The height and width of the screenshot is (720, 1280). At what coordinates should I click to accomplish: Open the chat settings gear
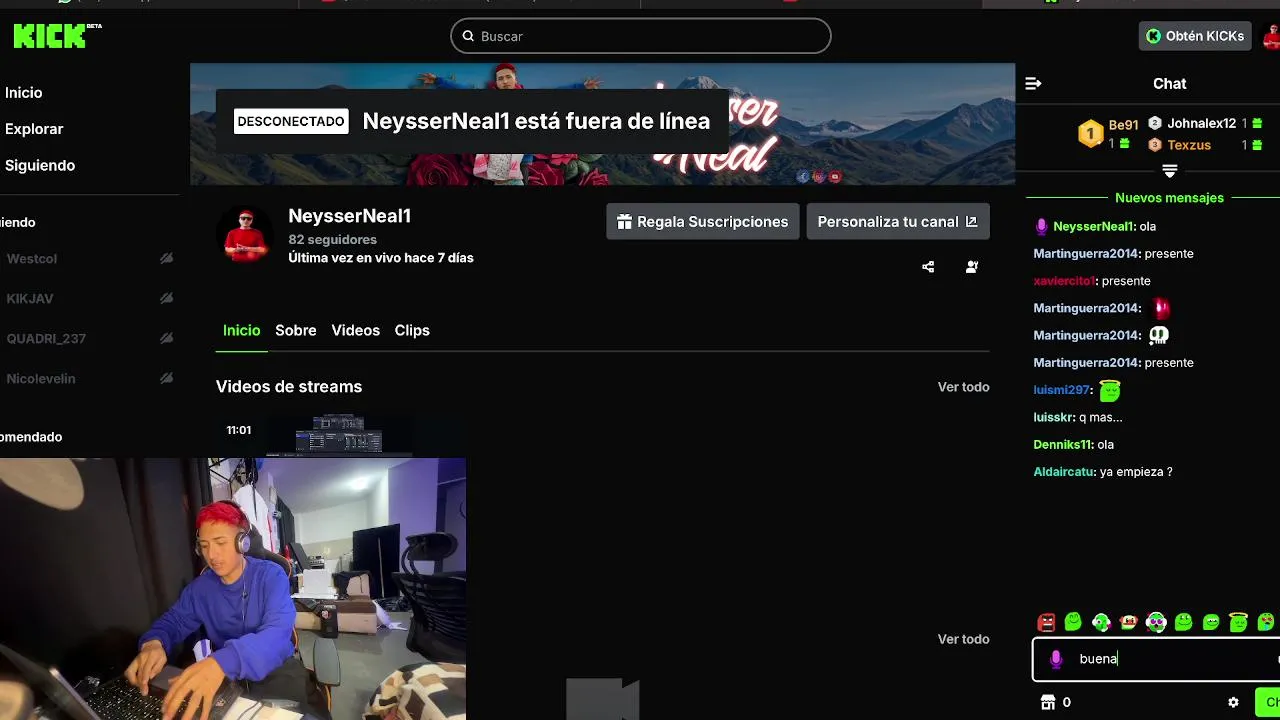click(1233, 703)
